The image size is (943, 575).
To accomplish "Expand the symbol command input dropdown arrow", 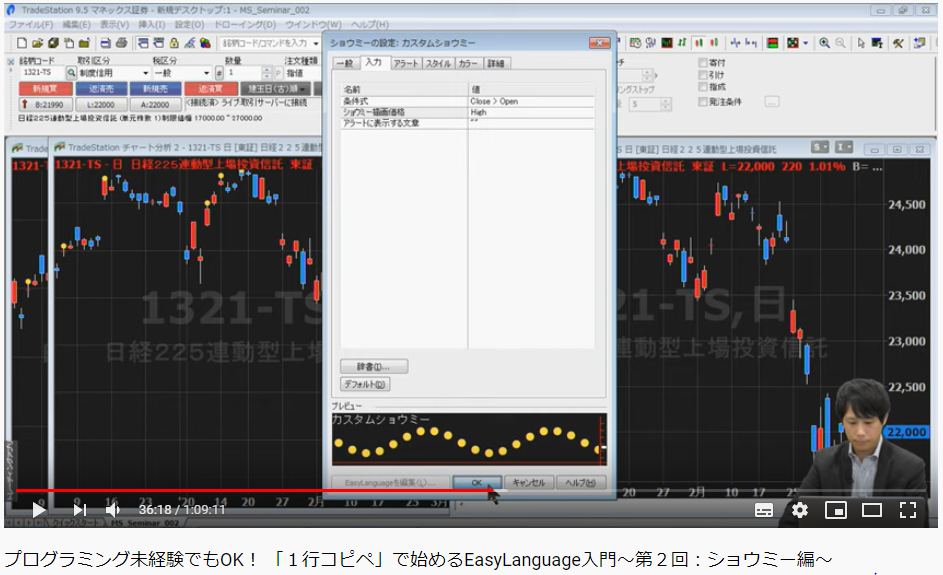I will [316, 43].
